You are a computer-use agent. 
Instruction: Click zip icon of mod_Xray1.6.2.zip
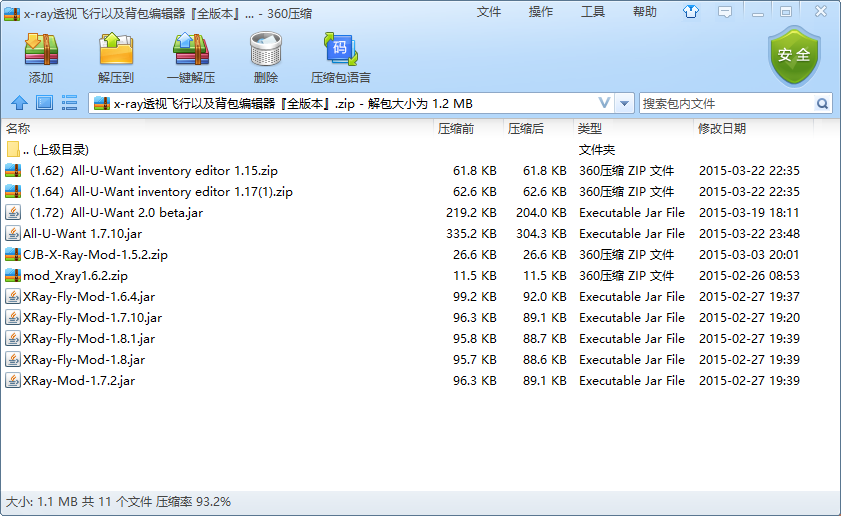click(13, 276)
